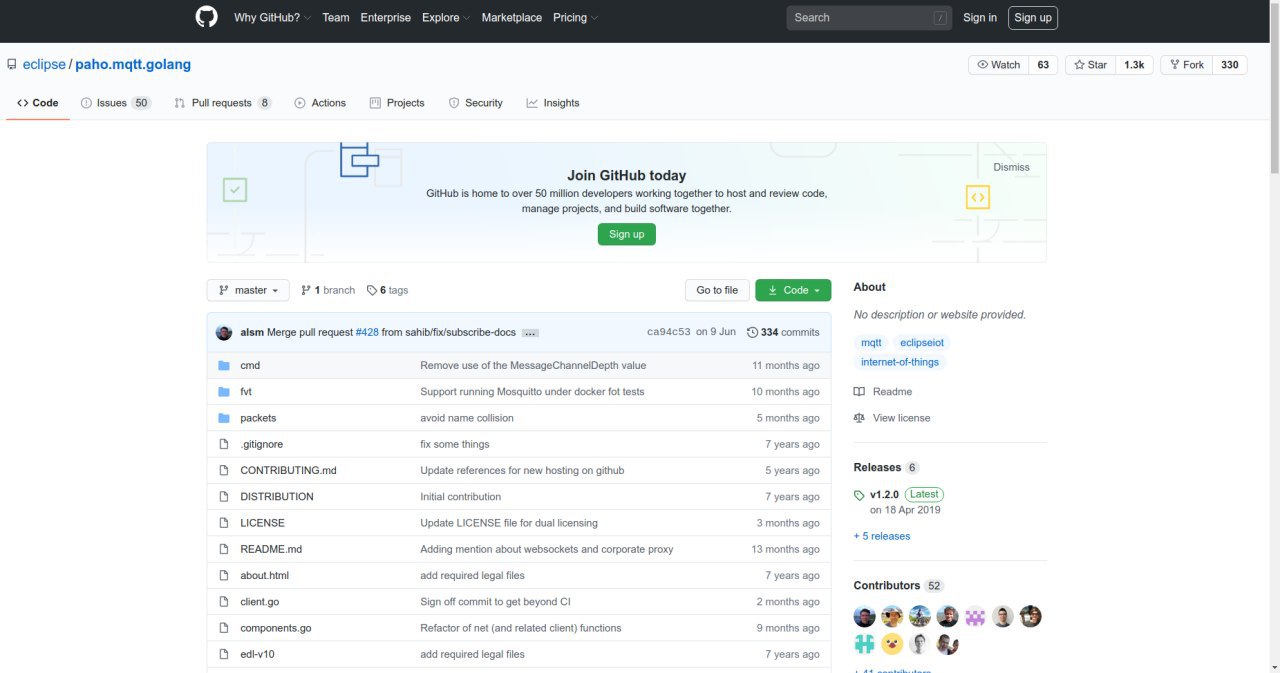Click the scale icon next to View license

click(x=859, y=418)
